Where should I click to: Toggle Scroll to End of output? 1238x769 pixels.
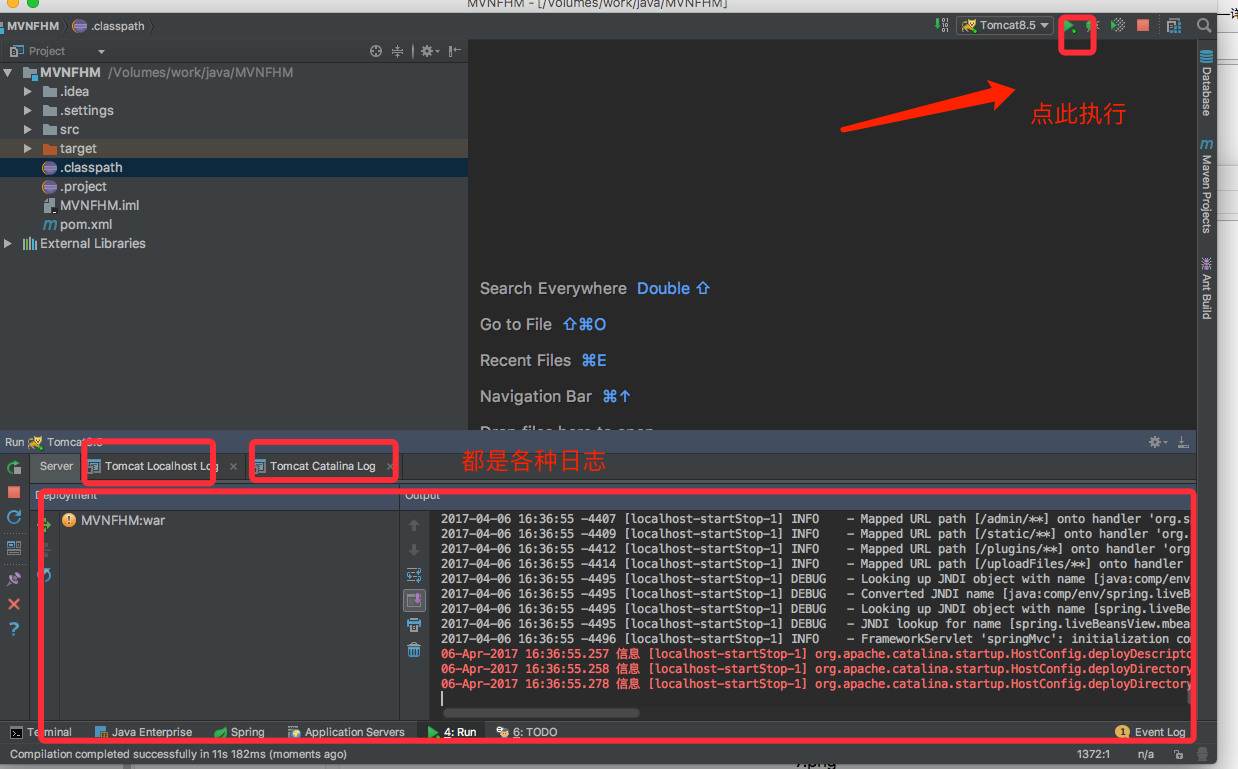point(414,600)
